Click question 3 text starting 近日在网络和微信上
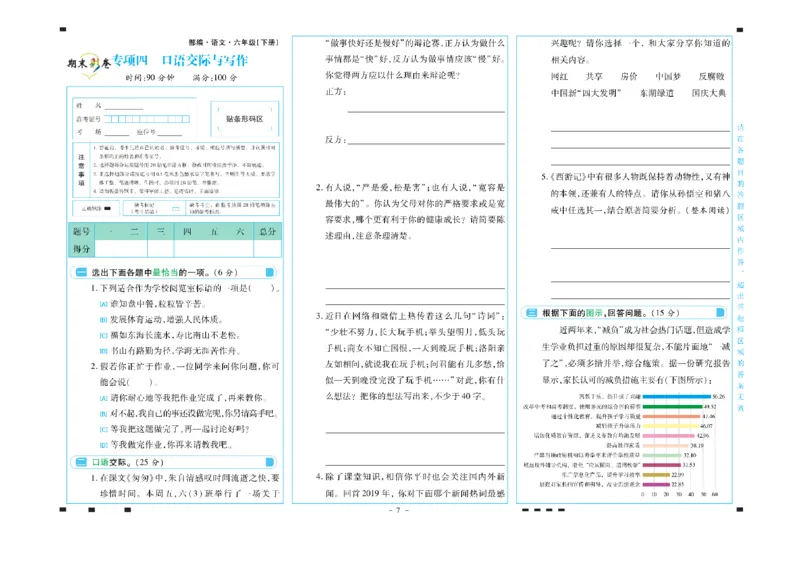This screenshot has width=800, height=566. (411, 356)
